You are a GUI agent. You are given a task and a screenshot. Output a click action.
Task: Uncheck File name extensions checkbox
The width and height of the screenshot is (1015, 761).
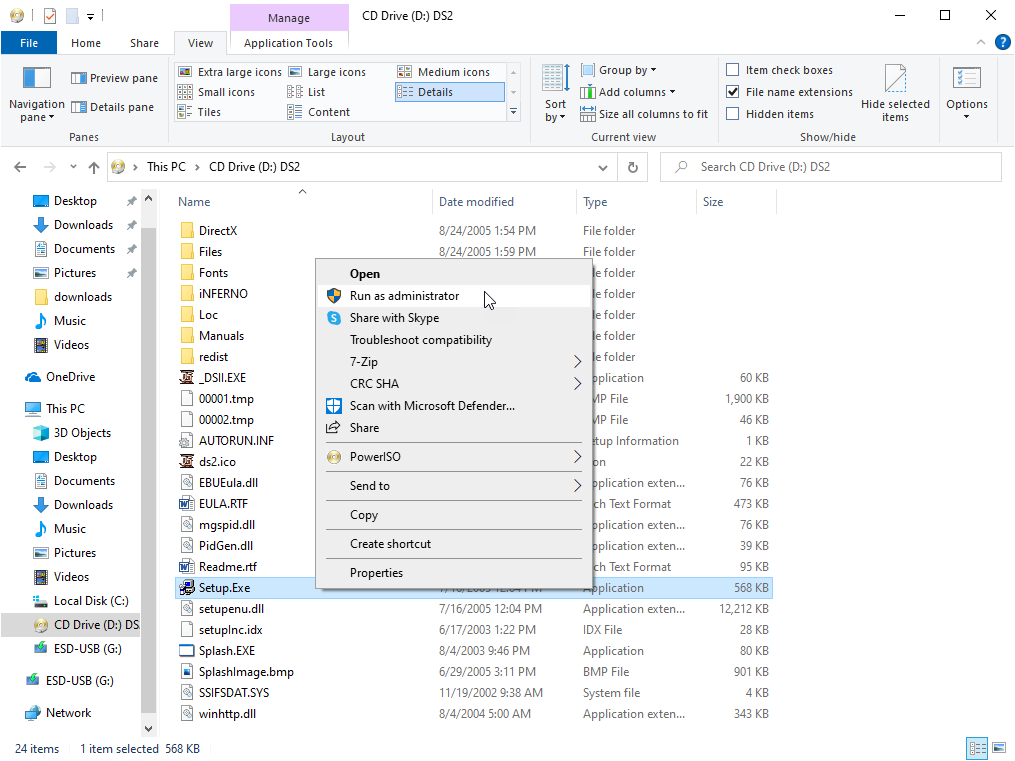(733, 92)
